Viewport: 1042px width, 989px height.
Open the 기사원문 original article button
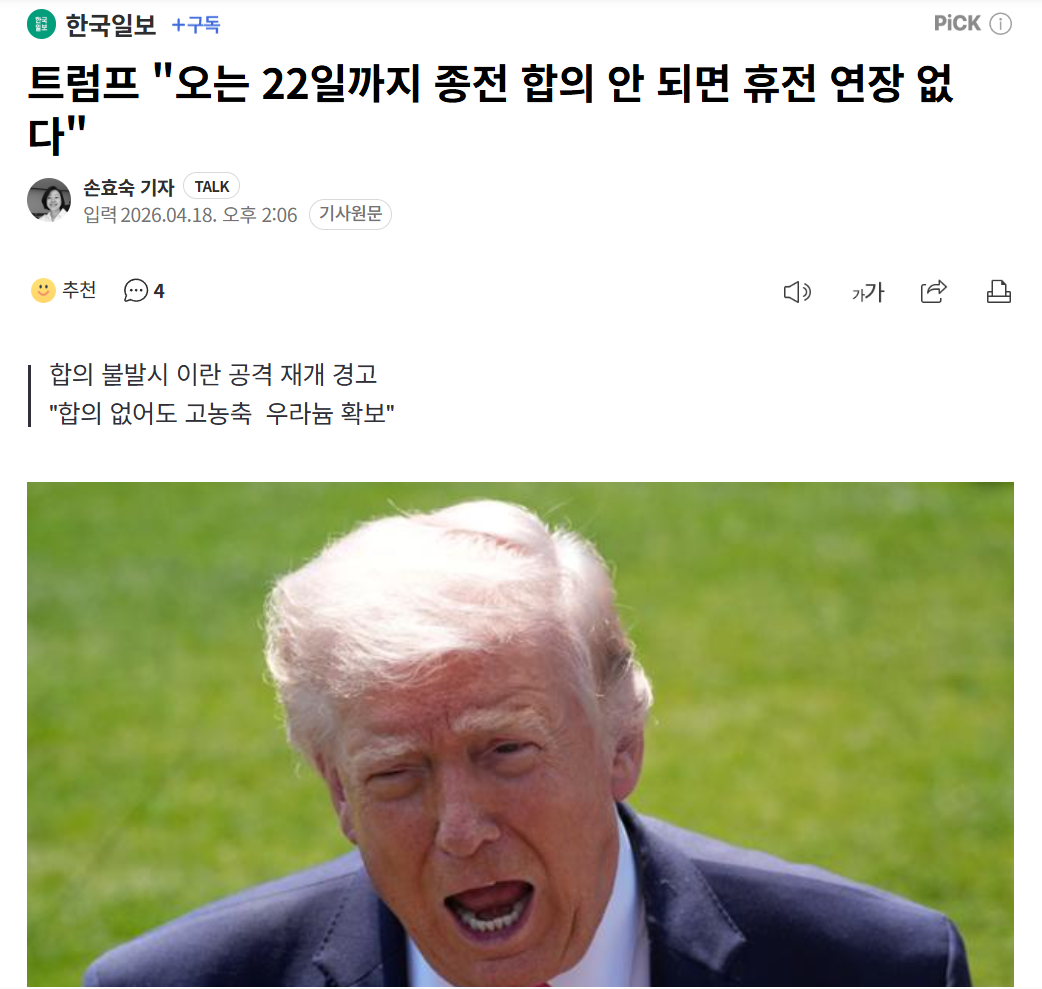coord(350,214)
